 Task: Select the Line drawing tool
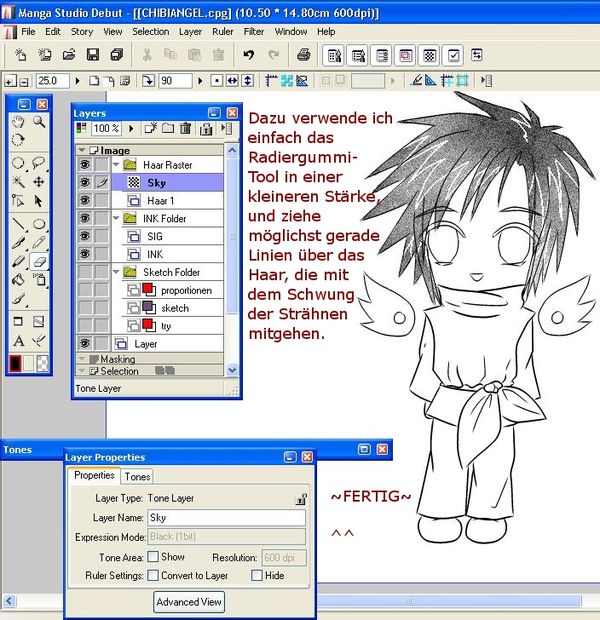click(18, 223)
